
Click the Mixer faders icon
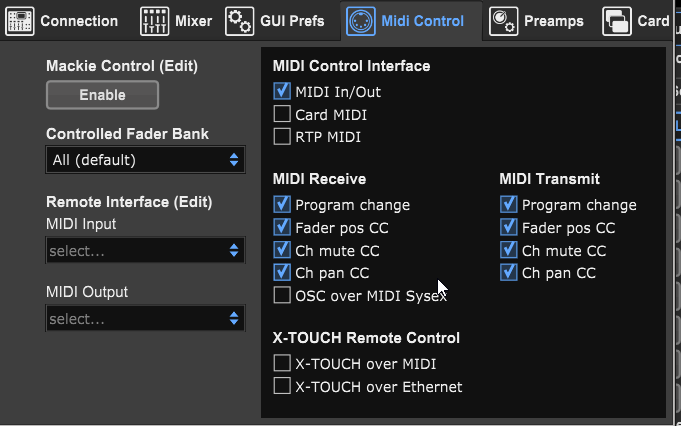[155, 21]
